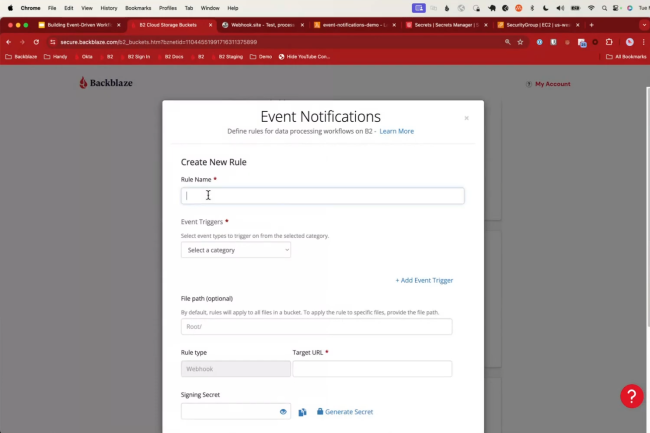Open the macOS Spotlight search icon
Viewport: 650px width, 433px height.
click(604, 7)
